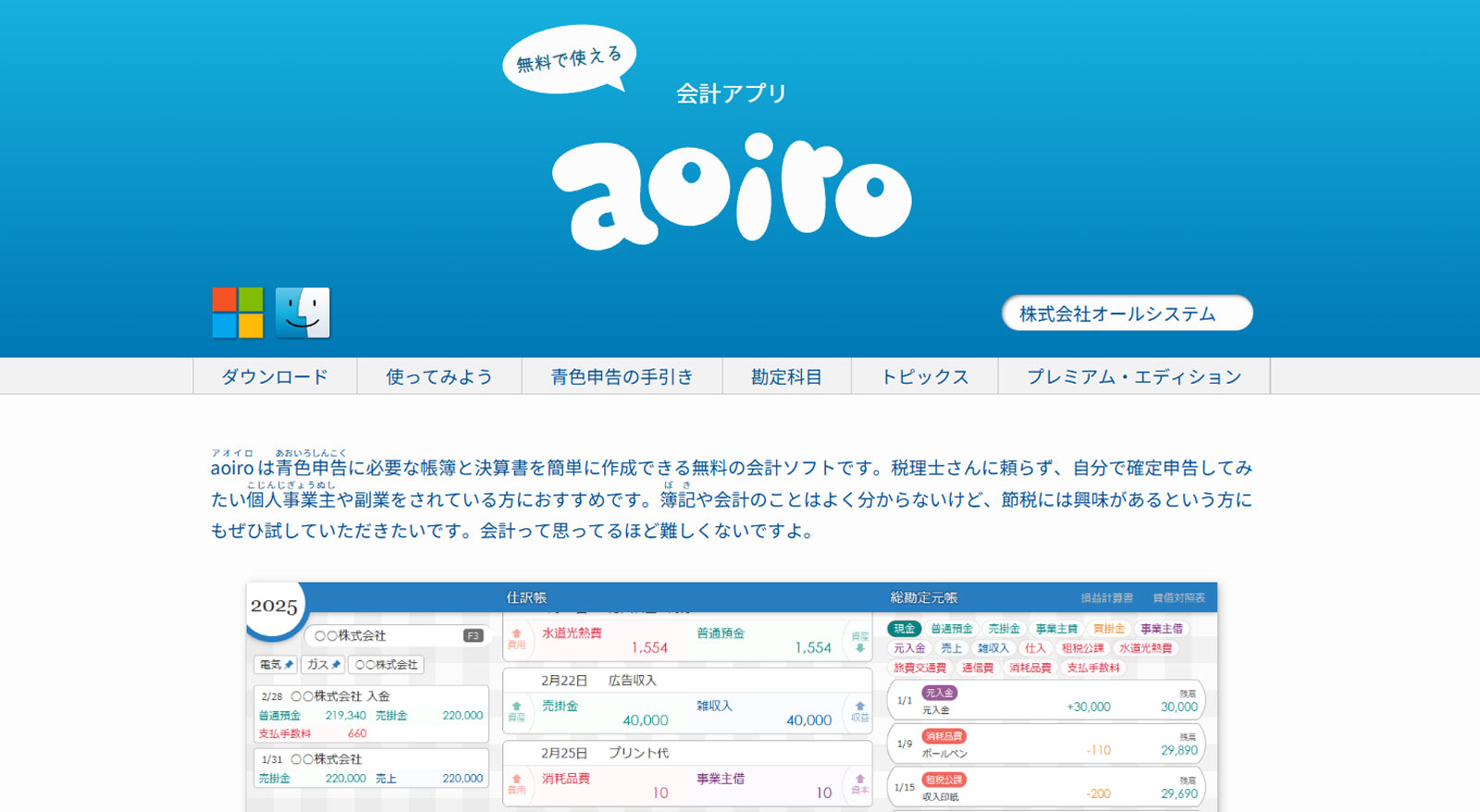This screenshot has height=812, width=1480.
Task: Select the 租税公課 account pill in the filter row
Action: click(x=1082, y=648)
